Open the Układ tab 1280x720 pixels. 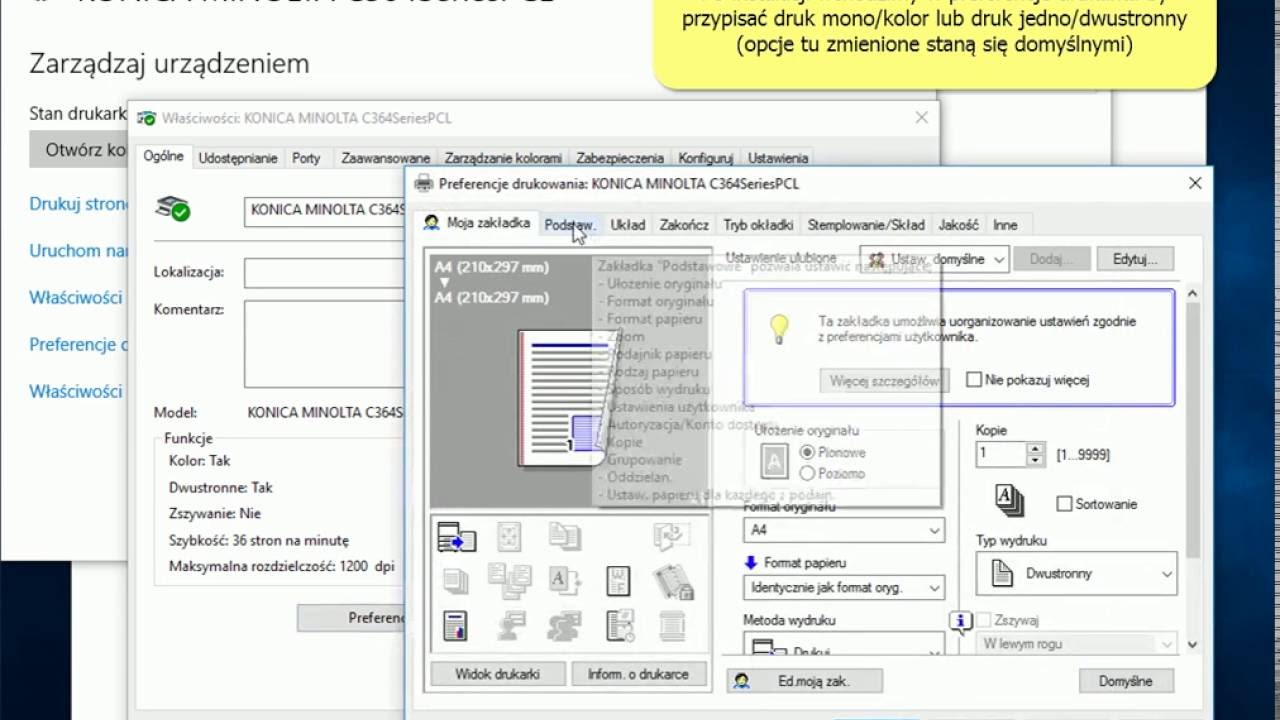pos(628,225)
